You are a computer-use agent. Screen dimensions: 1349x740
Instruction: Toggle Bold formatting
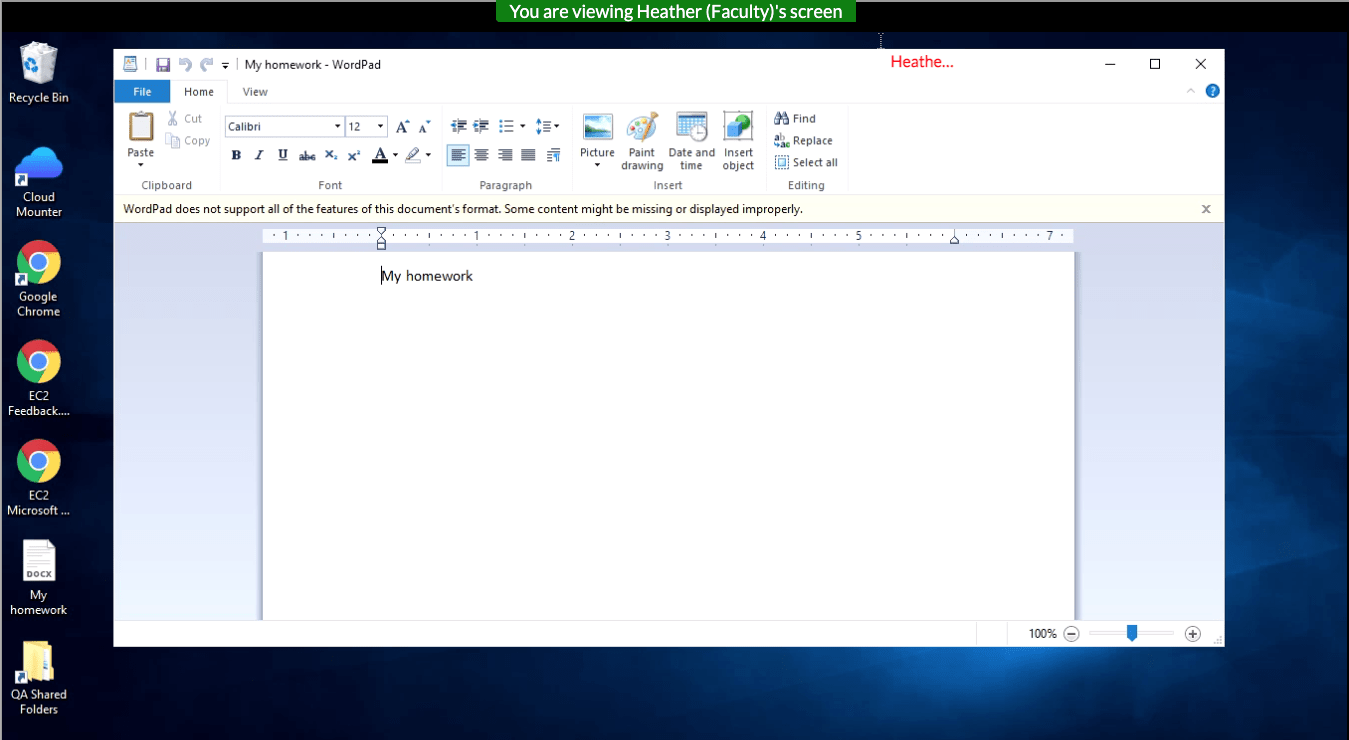coord(236,155)
